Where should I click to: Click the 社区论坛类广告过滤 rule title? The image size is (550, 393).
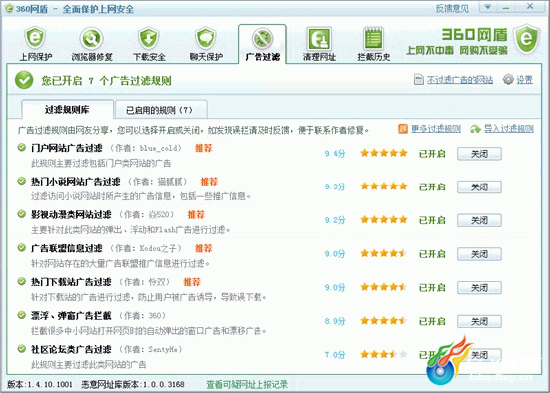71,349
